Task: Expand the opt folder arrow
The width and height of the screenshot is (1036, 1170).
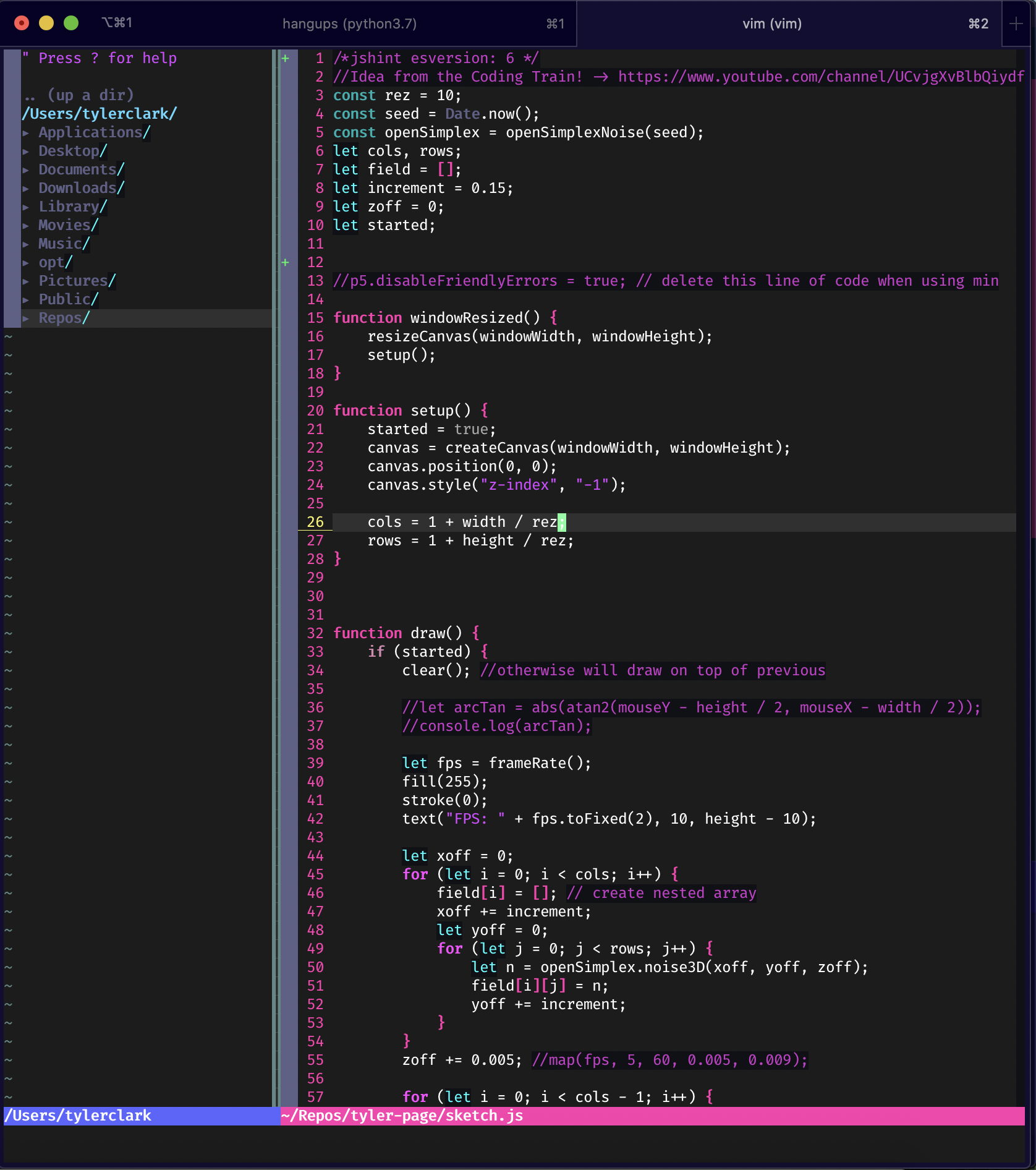Action: click(x=26, y=262)
